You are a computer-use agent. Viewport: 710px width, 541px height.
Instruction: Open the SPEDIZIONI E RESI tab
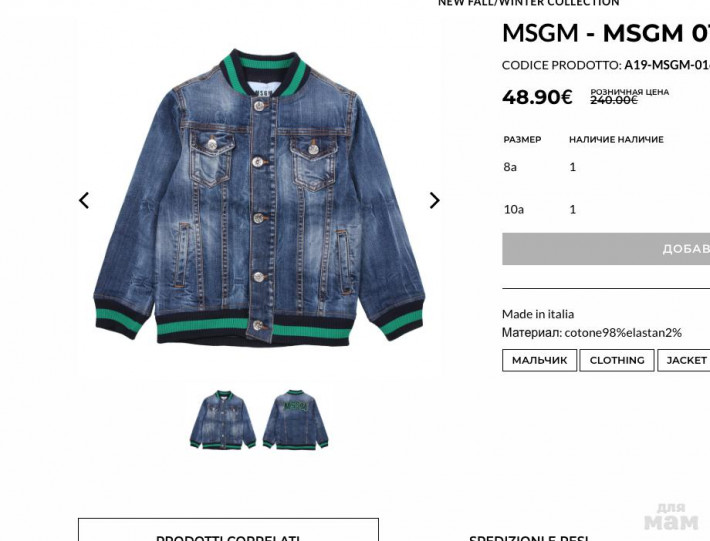click(x=528, y=538)
